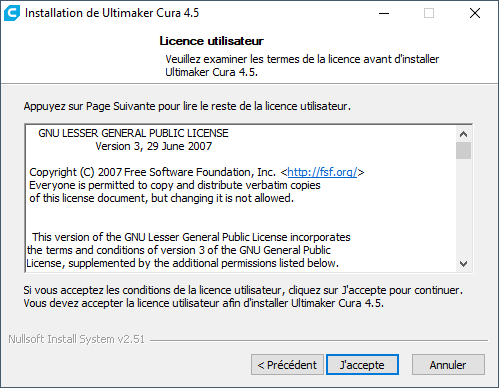Click the Nullsoft Install System v2.51 label
499x388 pixels.
point(77,339)
